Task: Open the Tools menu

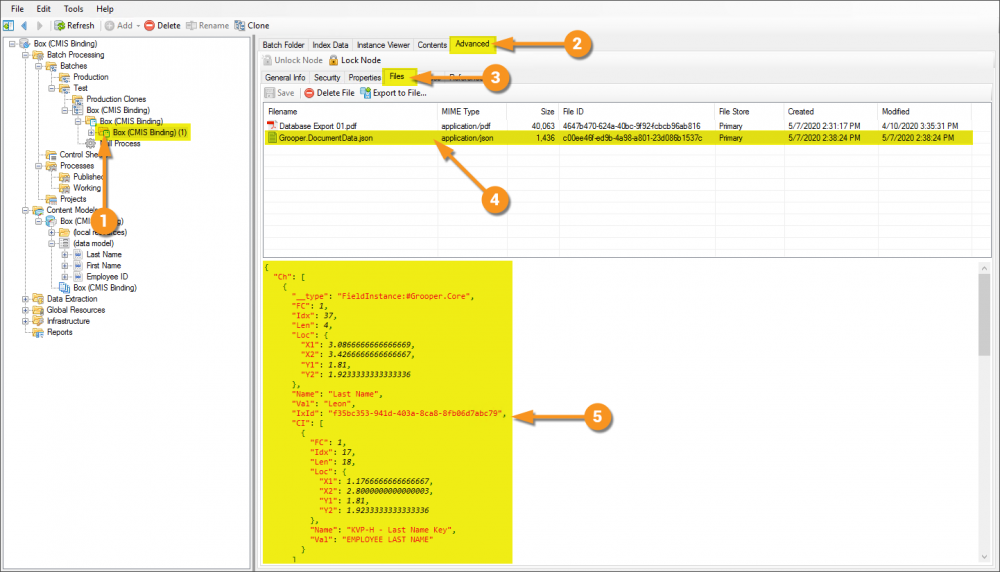Action: coord(73,8)
